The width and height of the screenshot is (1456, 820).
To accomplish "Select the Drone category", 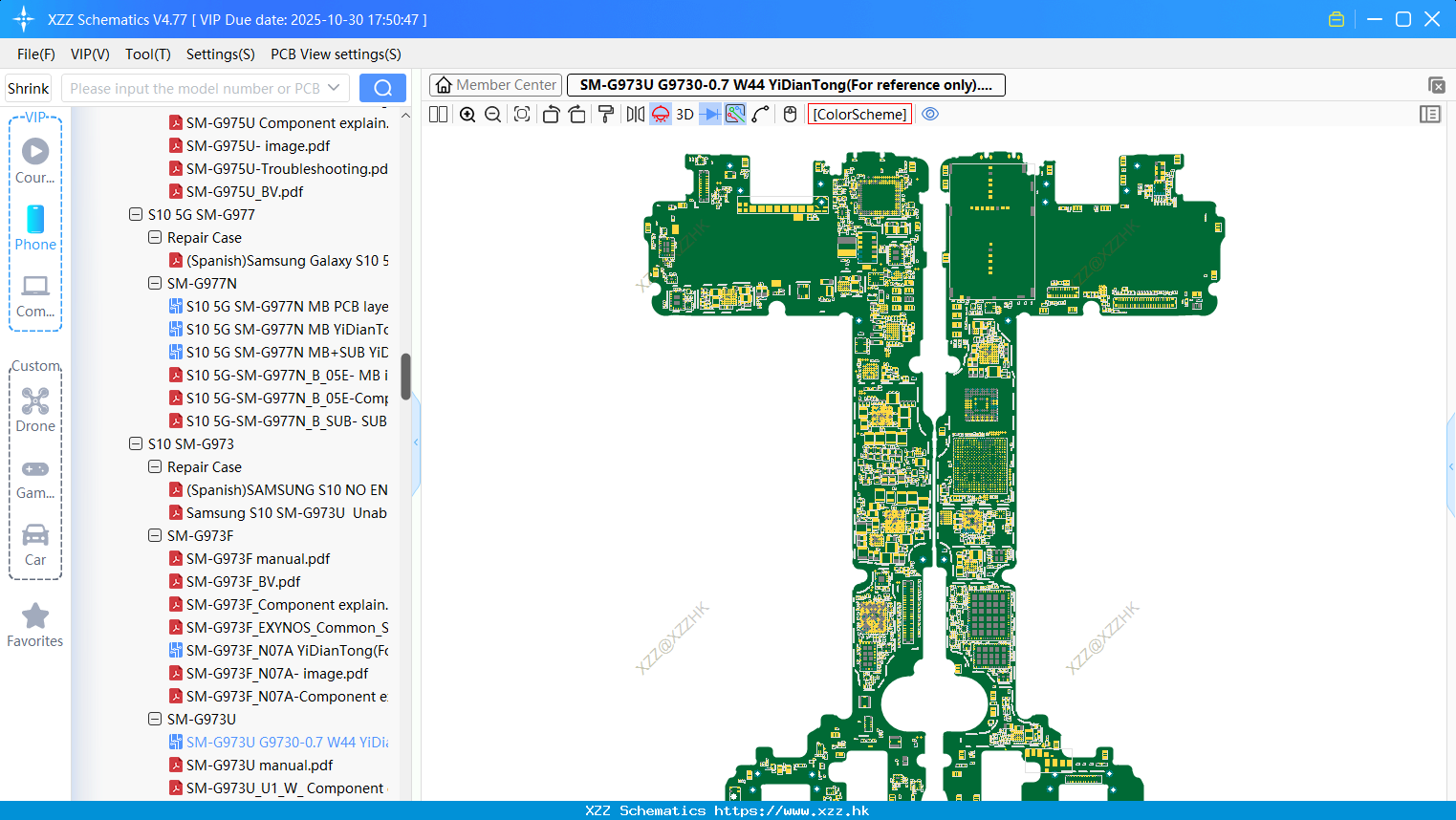I will tap(35, 409).
